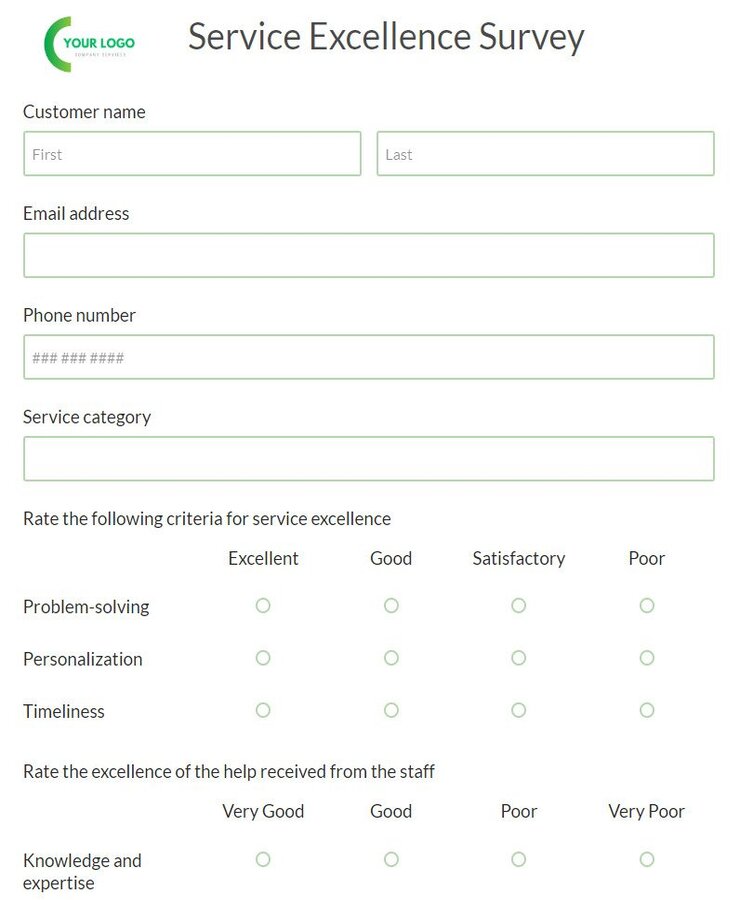740x900 pixels.
Task: Select Satisfactory for Personalization
Action: tap(519, 658)
